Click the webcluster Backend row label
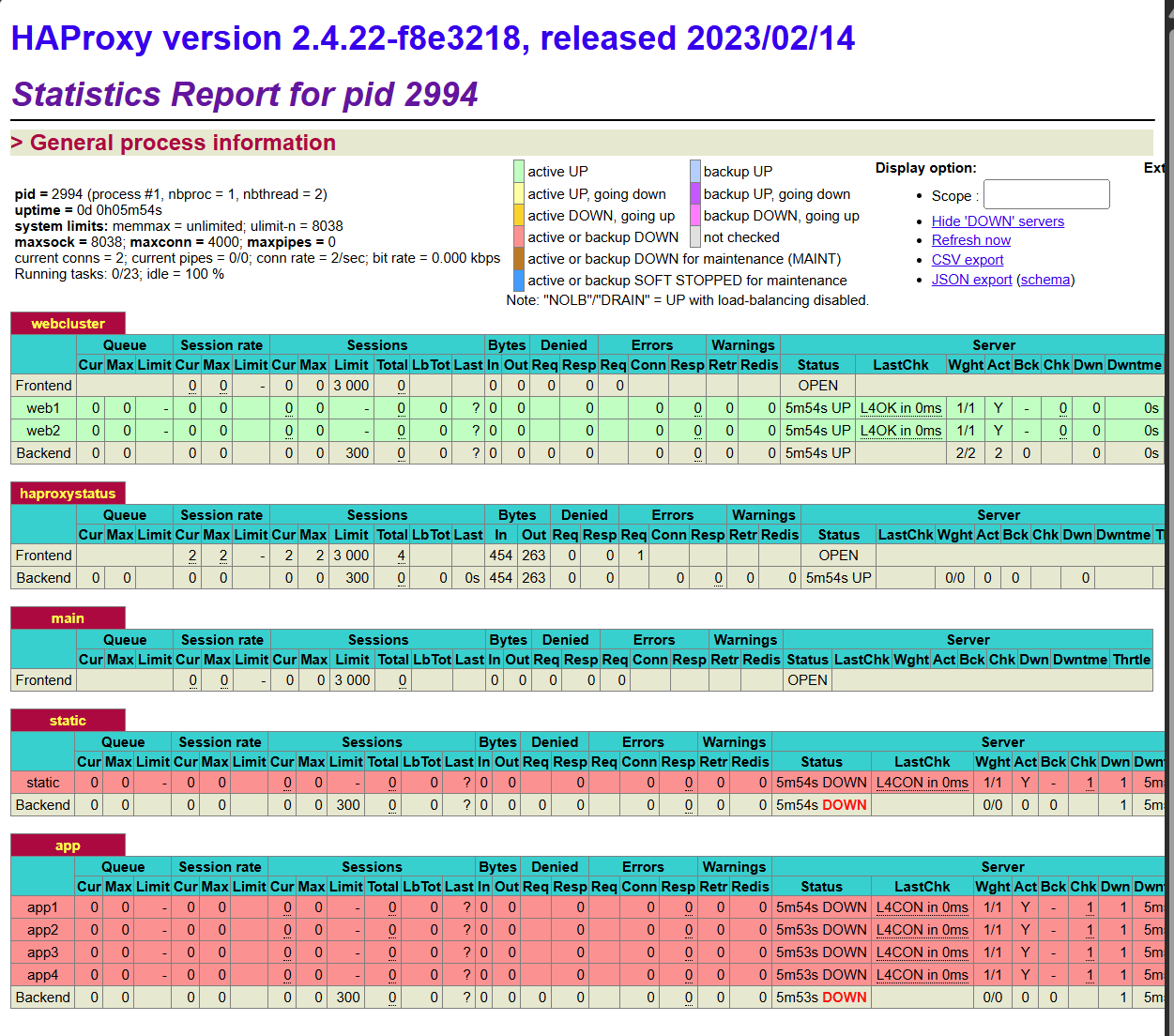Image resolution: width=1174 pixels, height=1036 pixels. point(43,453)
